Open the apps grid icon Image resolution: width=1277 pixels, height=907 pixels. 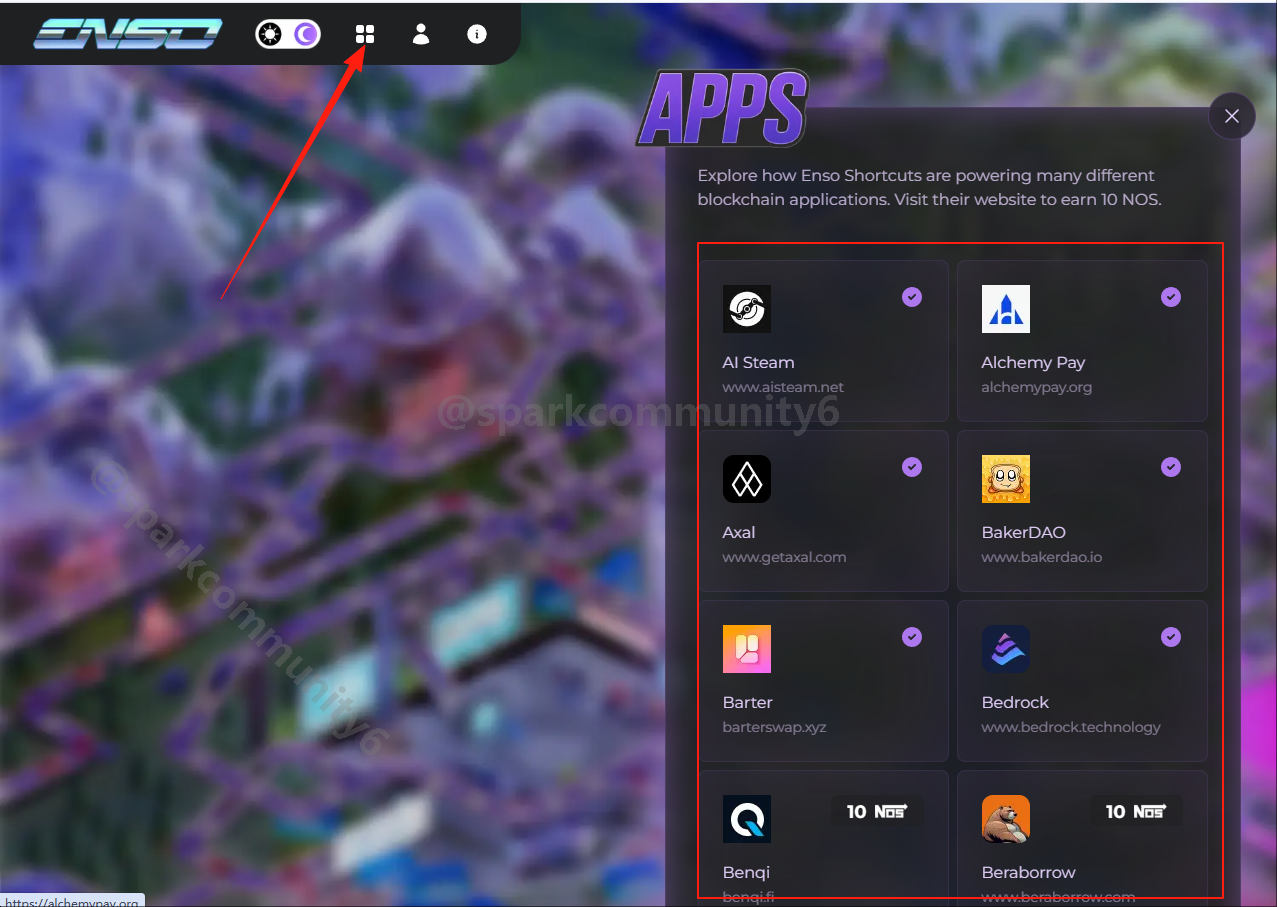(365, 34)
